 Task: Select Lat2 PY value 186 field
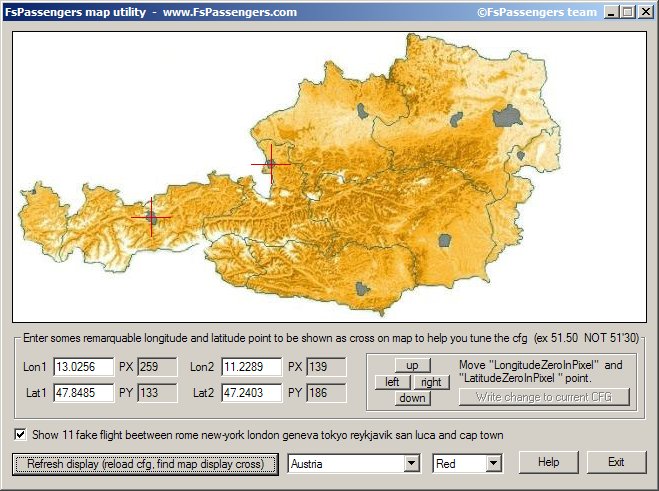click(326, 393)
